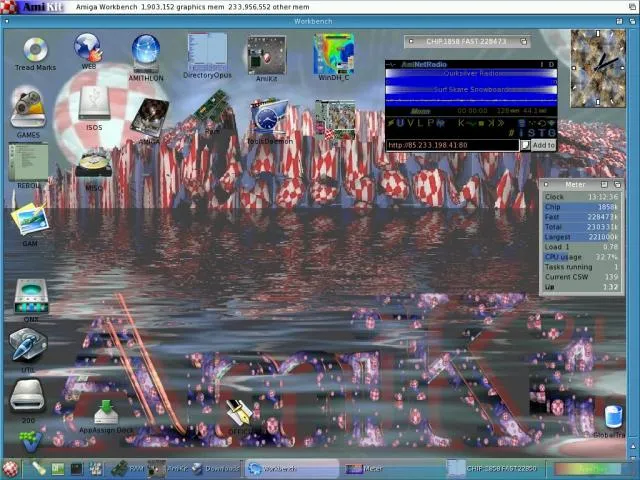The image size is (640, 480).
Task: Open the AmiKit drawer icon
Action: 266,54
